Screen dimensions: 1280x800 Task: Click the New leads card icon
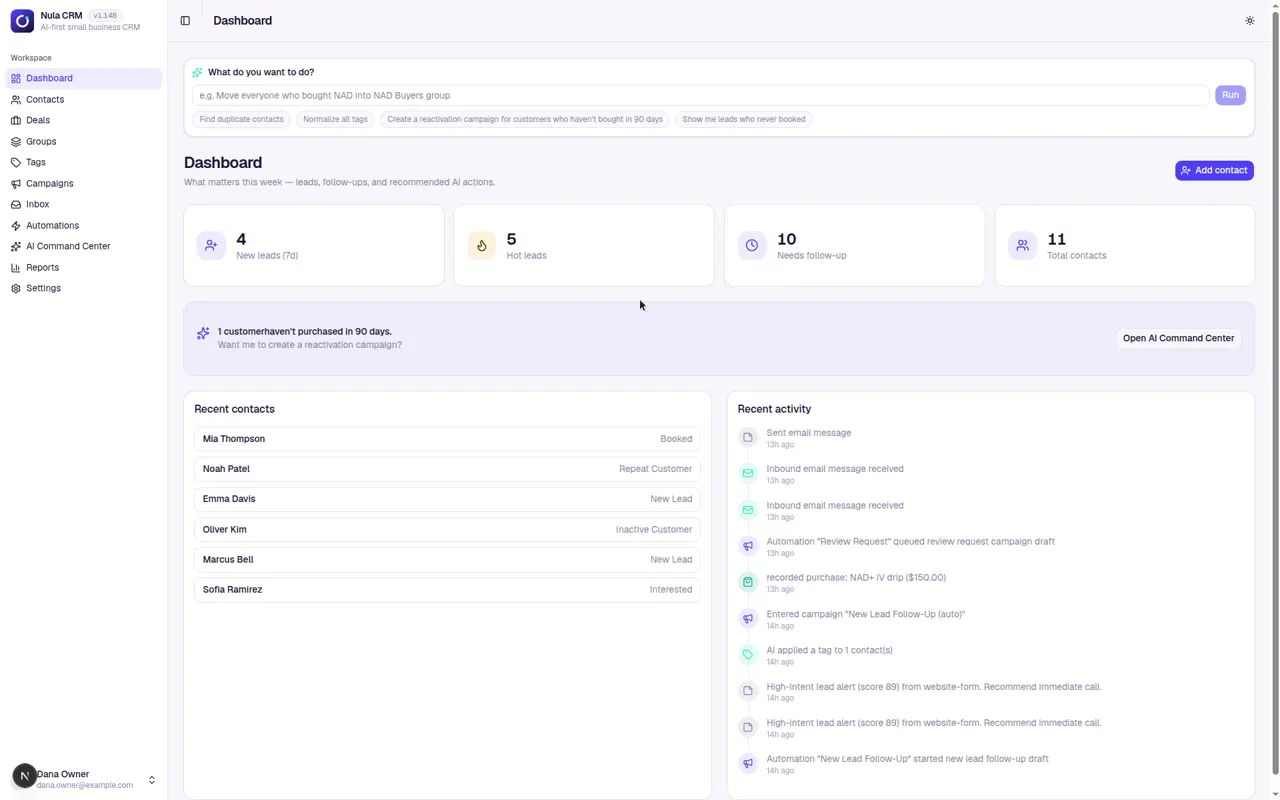[x=211, y=245]
